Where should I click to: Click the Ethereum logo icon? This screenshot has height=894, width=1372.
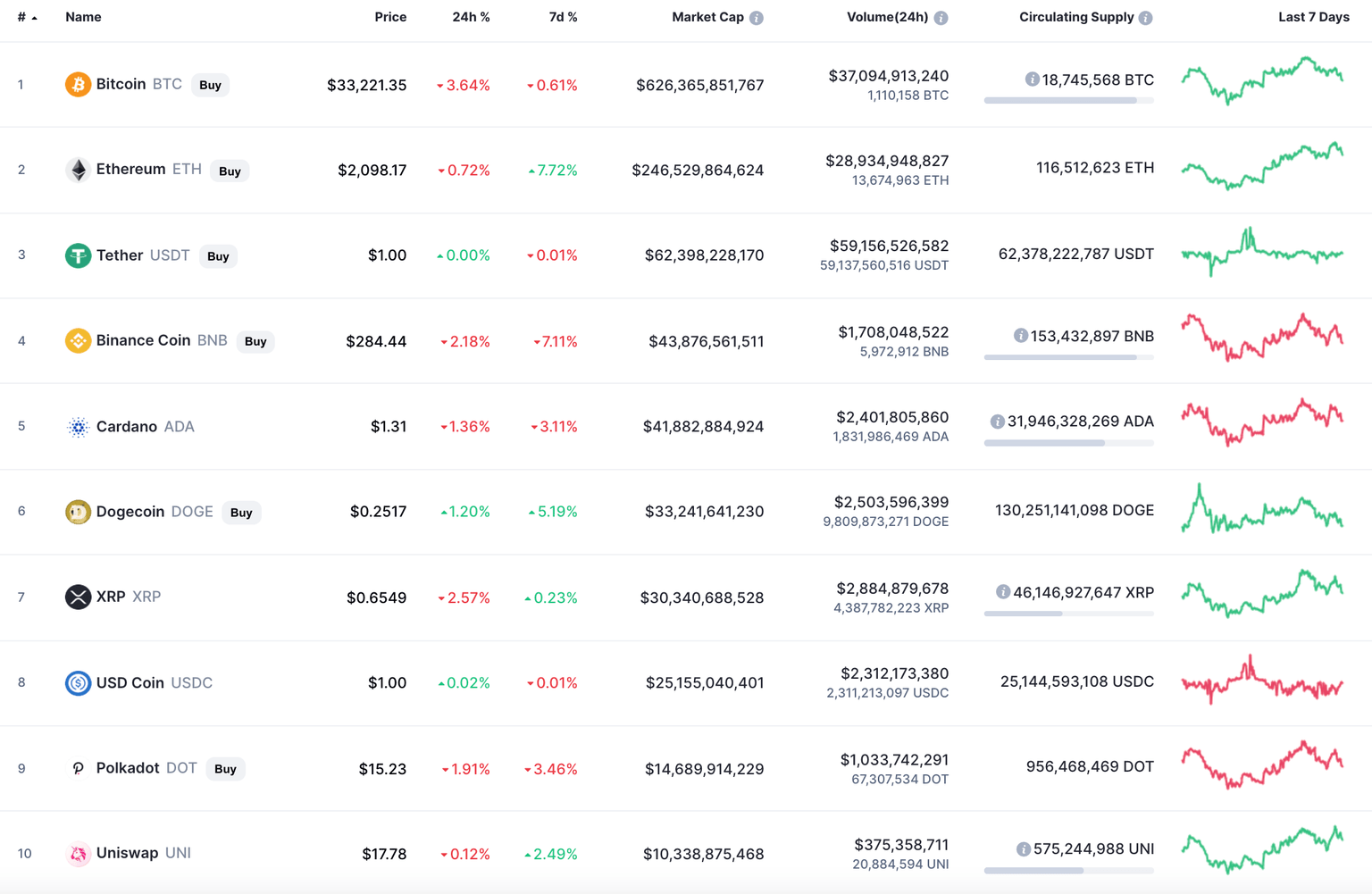pos(79,169)
